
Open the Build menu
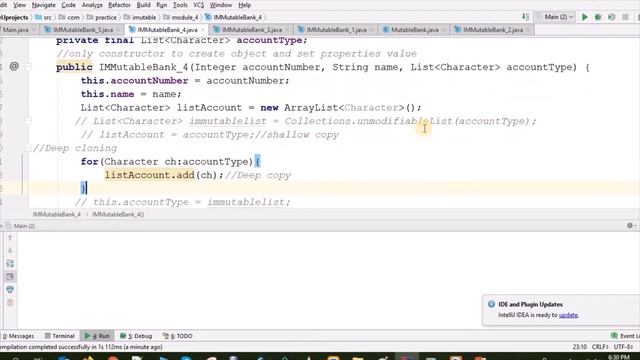143,5
